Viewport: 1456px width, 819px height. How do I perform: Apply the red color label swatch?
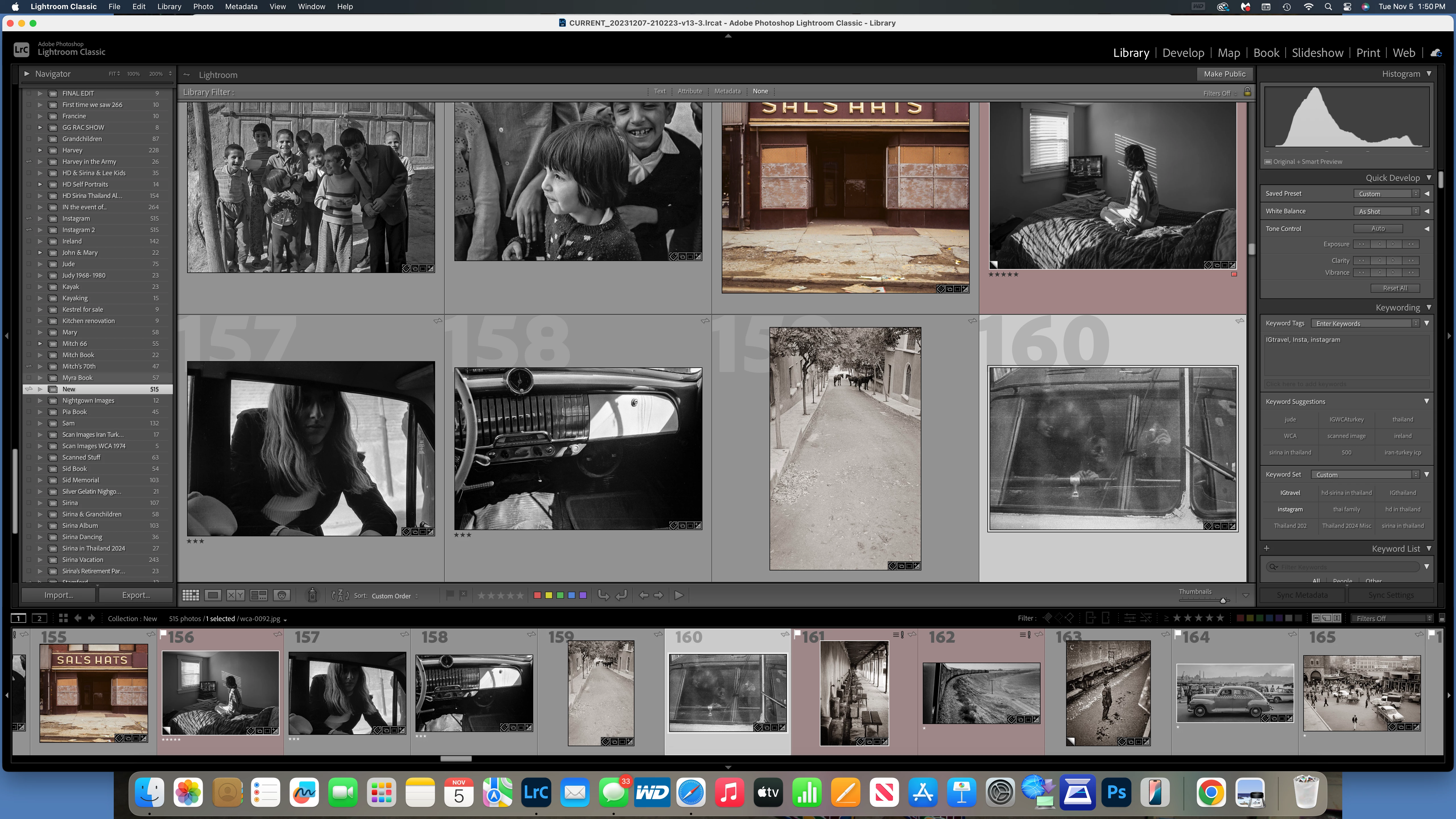click(x=537, y=595)
